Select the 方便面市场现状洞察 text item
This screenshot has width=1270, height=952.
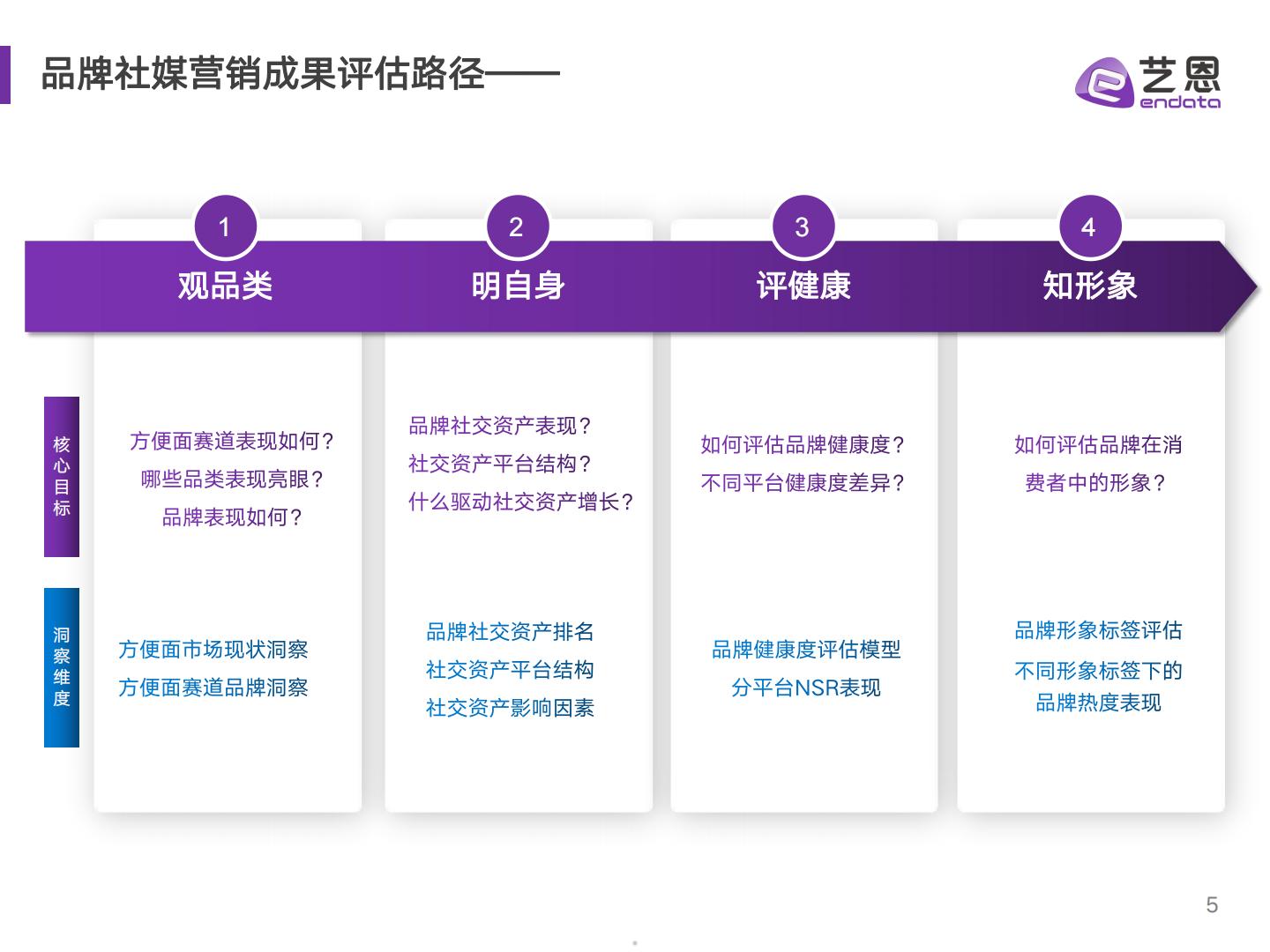(x=216, y=650)
